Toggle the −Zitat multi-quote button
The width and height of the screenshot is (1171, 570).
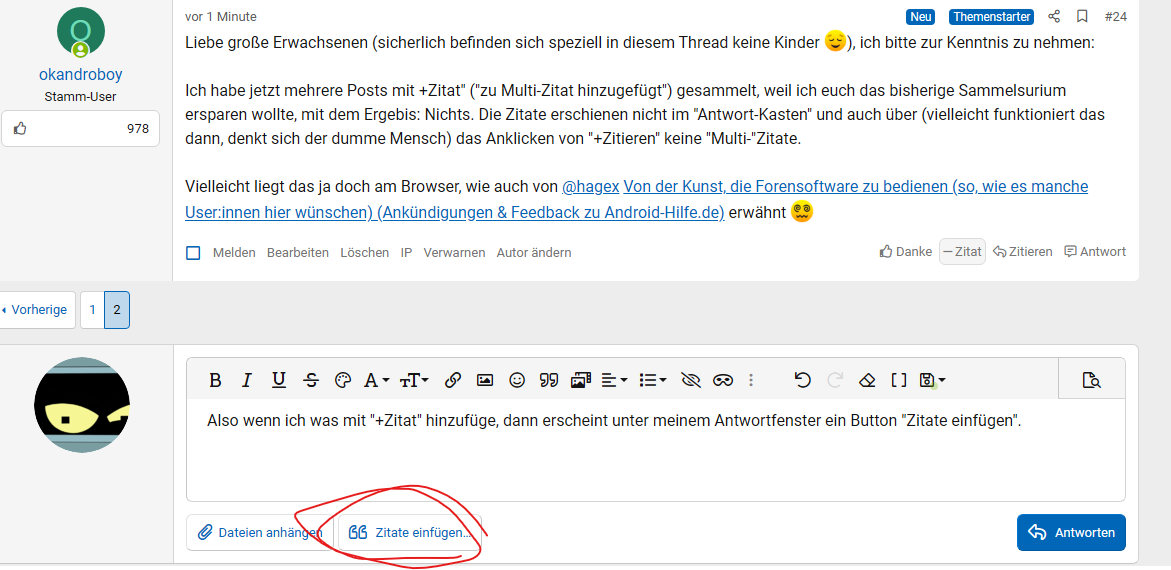(x=962, y=252)
